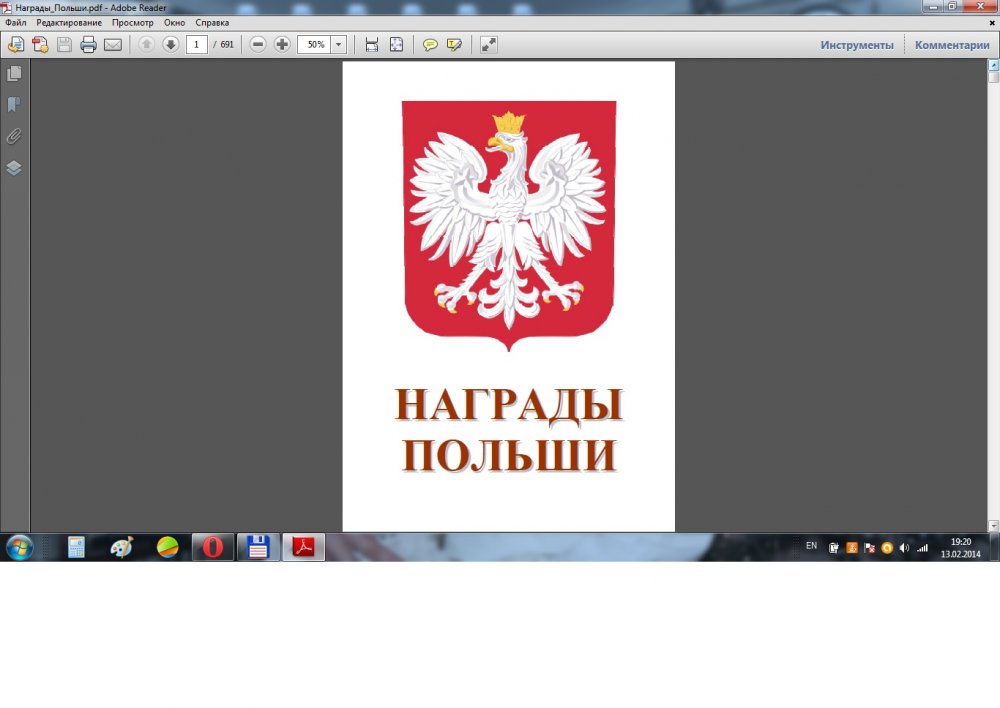Open the Windows Start menu orb
The height and width of the screenshot is (708, 1000).
(19, 548)
